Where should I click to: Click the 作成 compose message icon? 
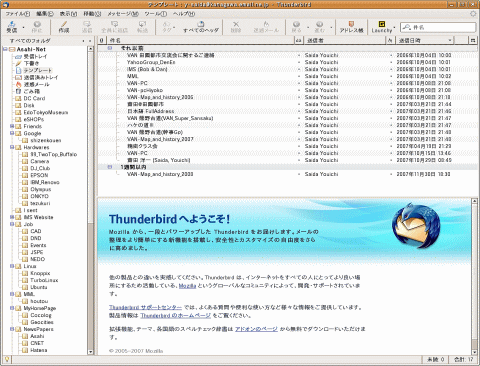64,27
